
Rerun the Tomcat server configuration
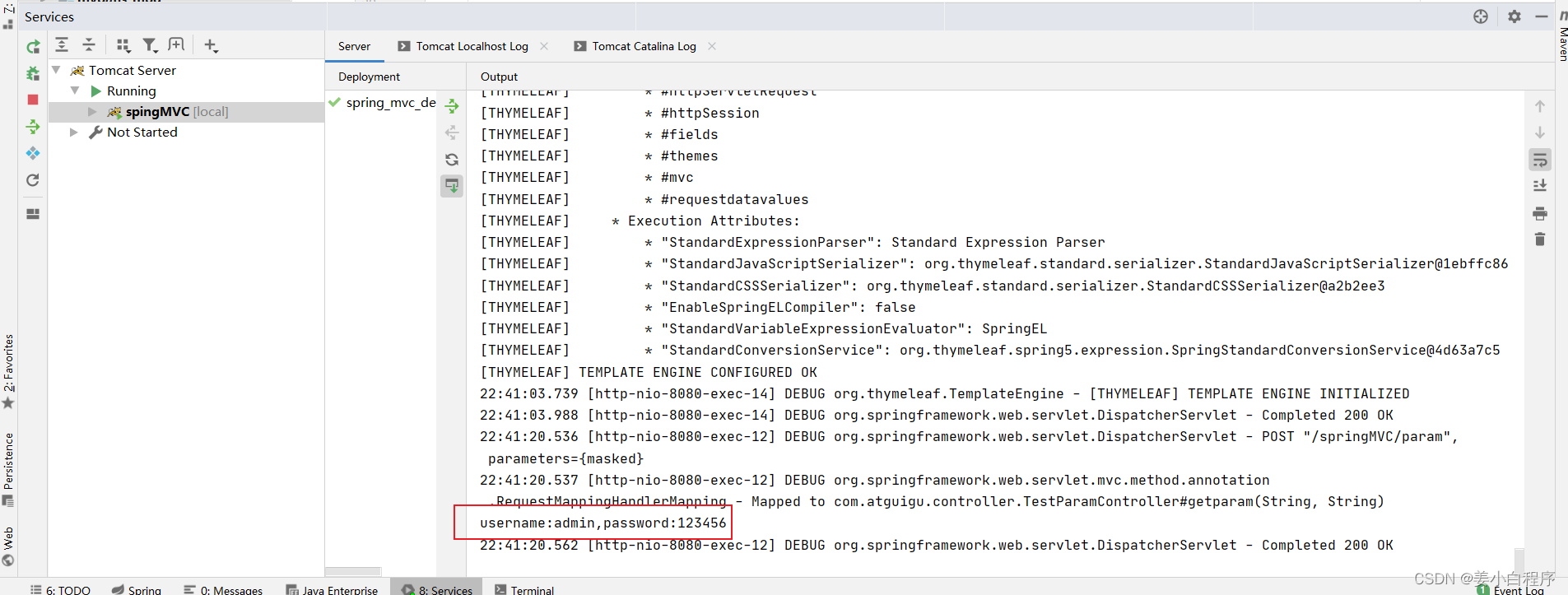pyautogui.click(x=33, y=47)
